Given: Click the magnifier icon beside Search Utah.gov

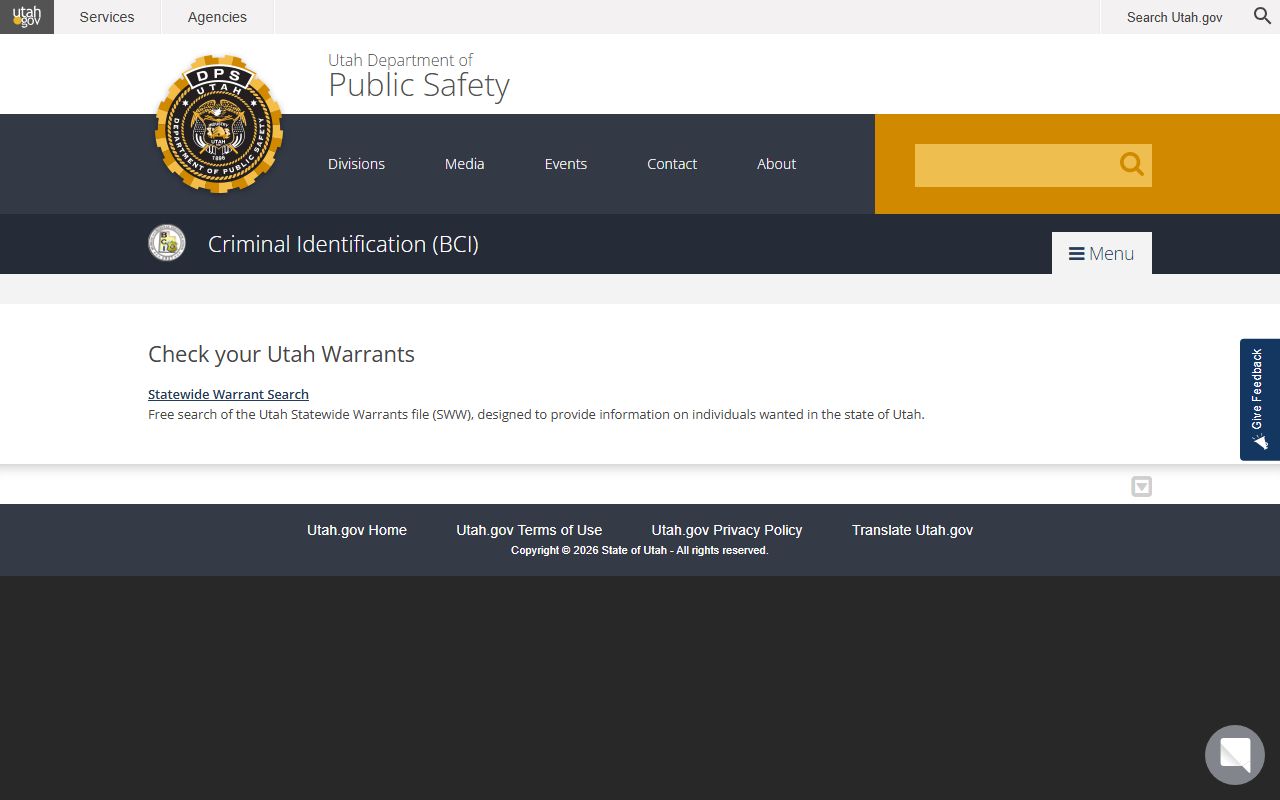Looking at the screenshot, I should [1263, 16].
